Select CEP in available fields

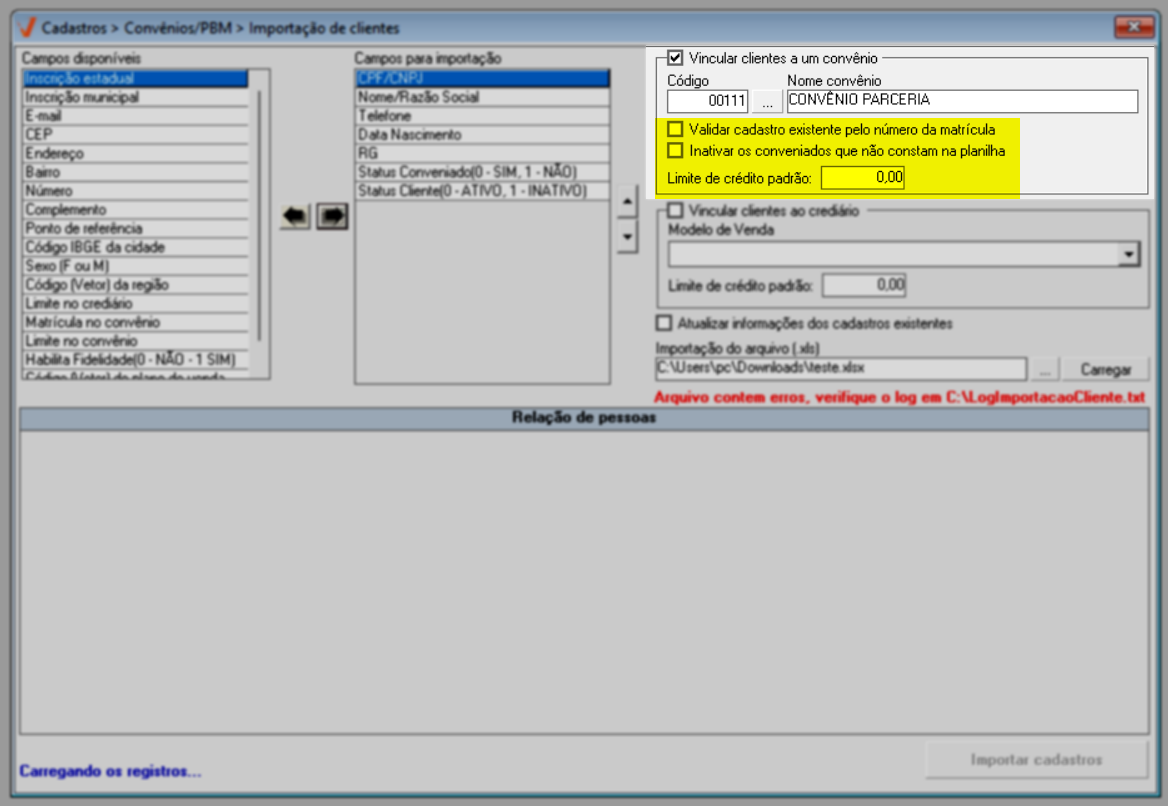pos(136,134)
